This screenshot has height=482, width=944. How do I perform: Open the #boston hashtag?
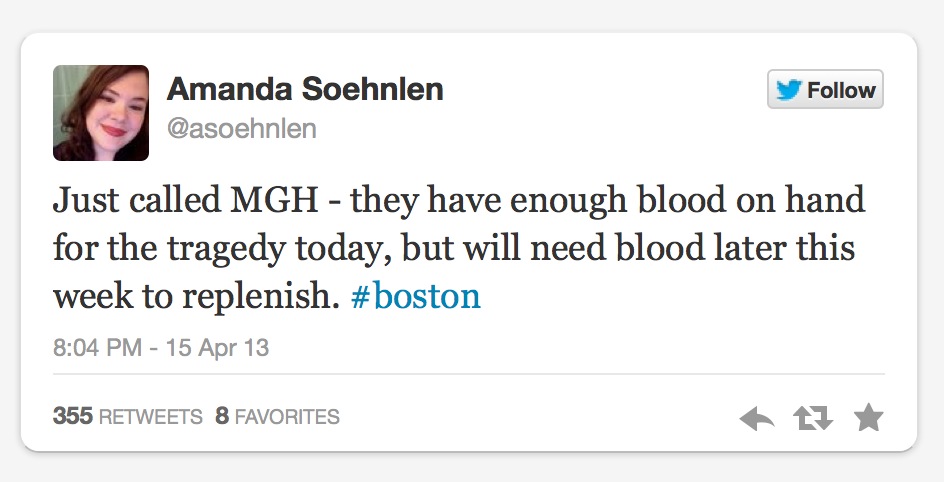[415, 296]
